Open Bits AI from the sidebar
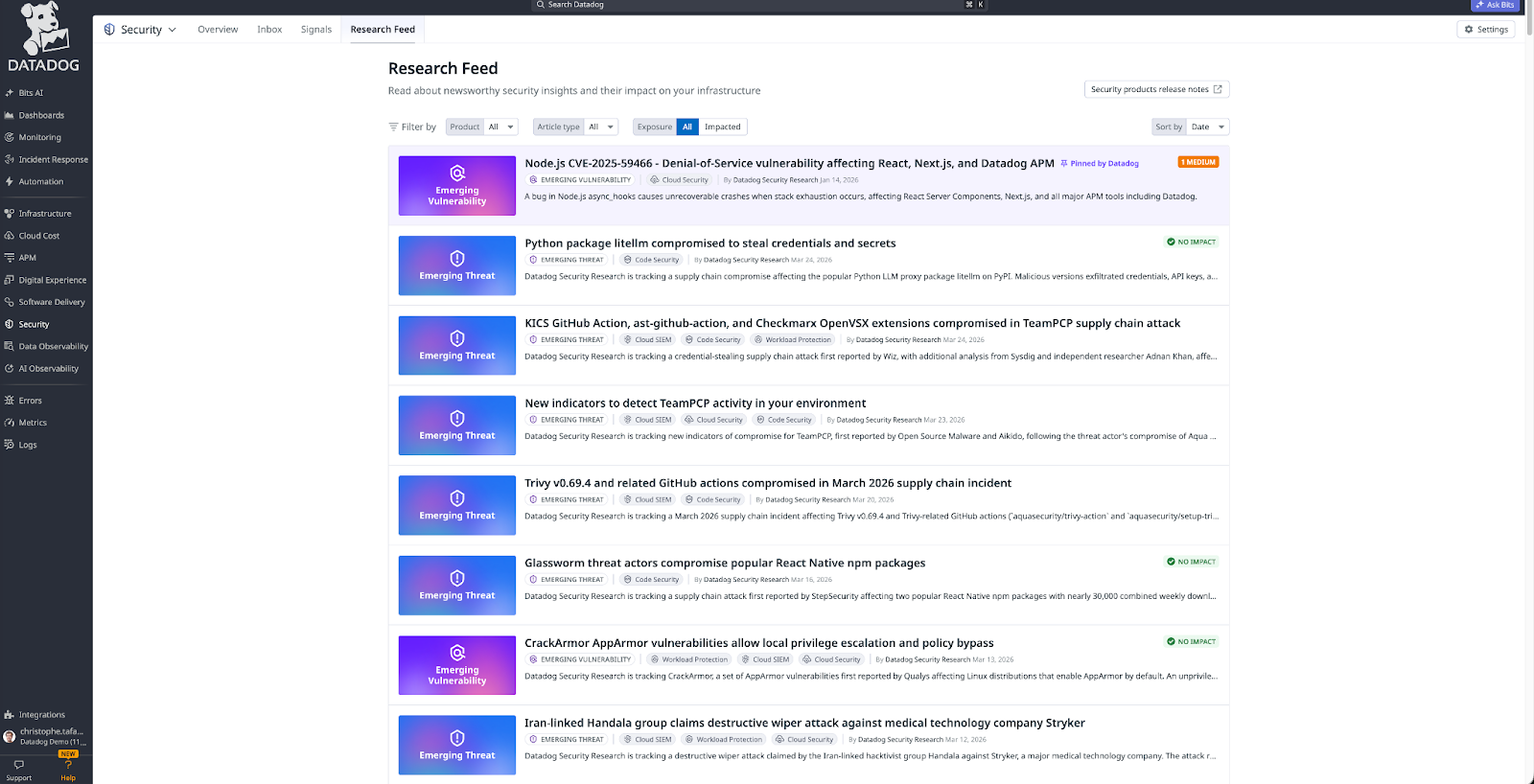Screen dimensions: 1534x784 click(31, 93)
